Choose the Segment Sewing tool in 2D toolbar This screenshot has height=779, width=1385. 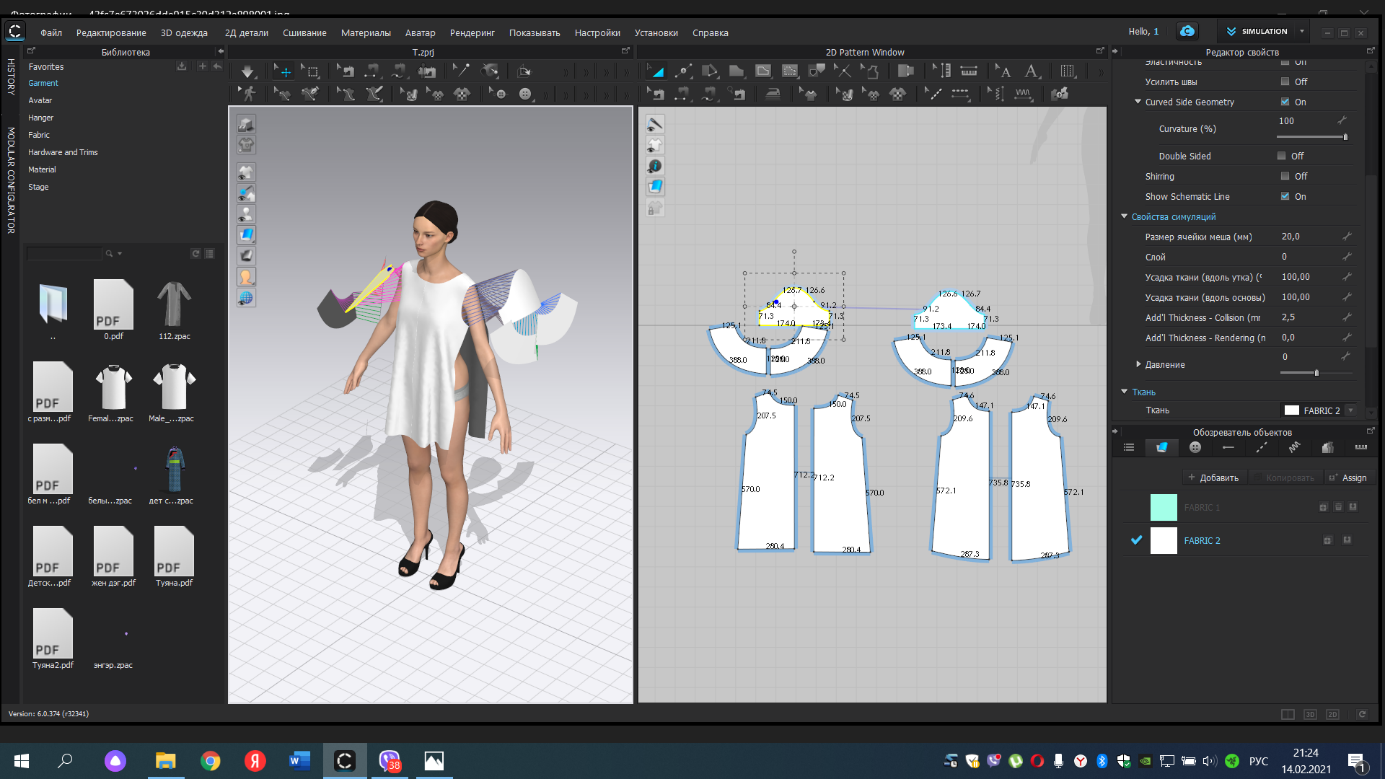click(682, 93)
